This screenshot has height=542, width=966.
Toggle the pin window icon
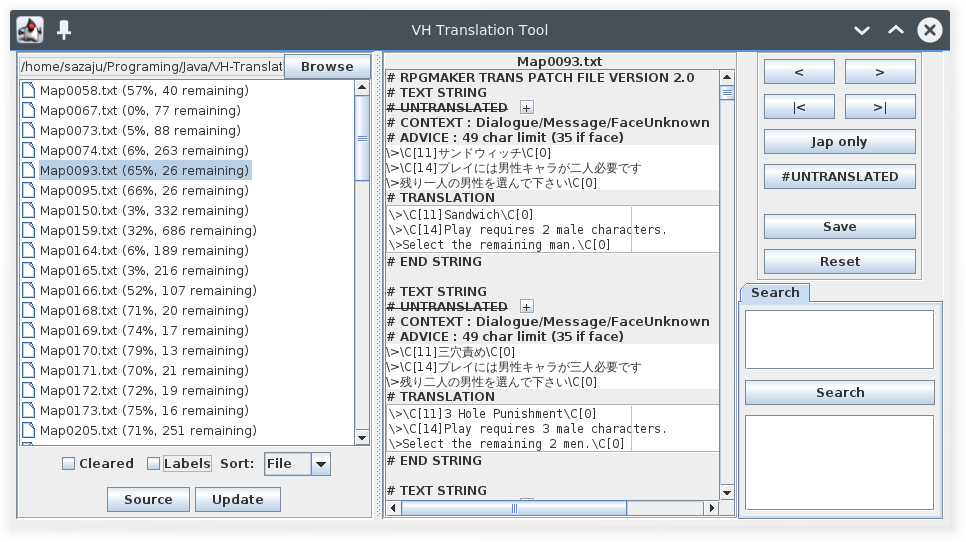[x=64, y=30]
